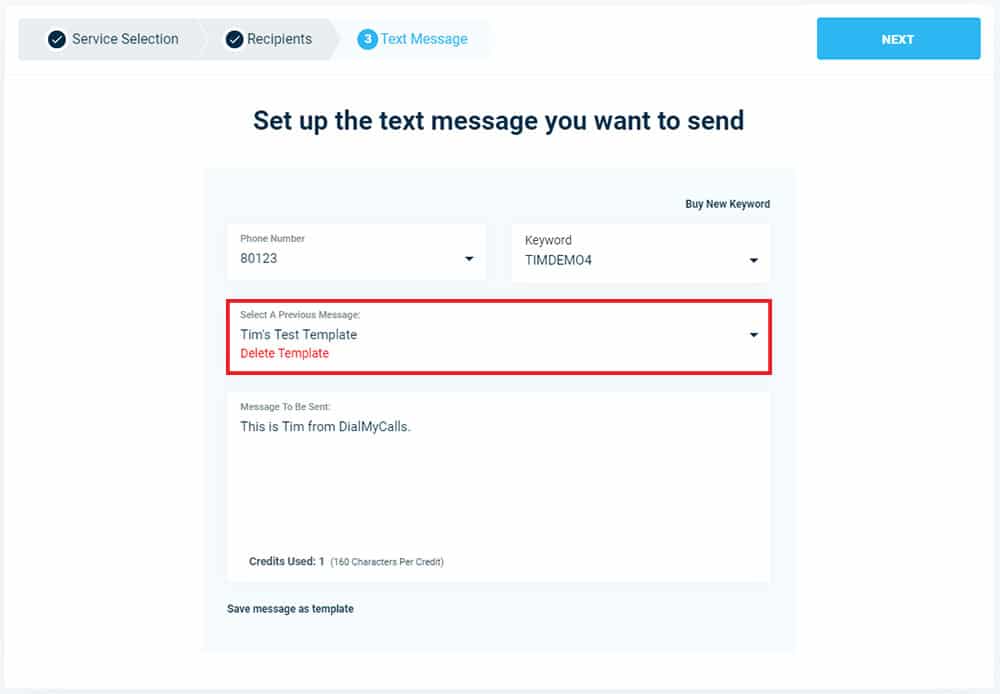Click the TIMDEMO4 keyword value
This screenshot has height=694, width=1000.
pos(558,260)
